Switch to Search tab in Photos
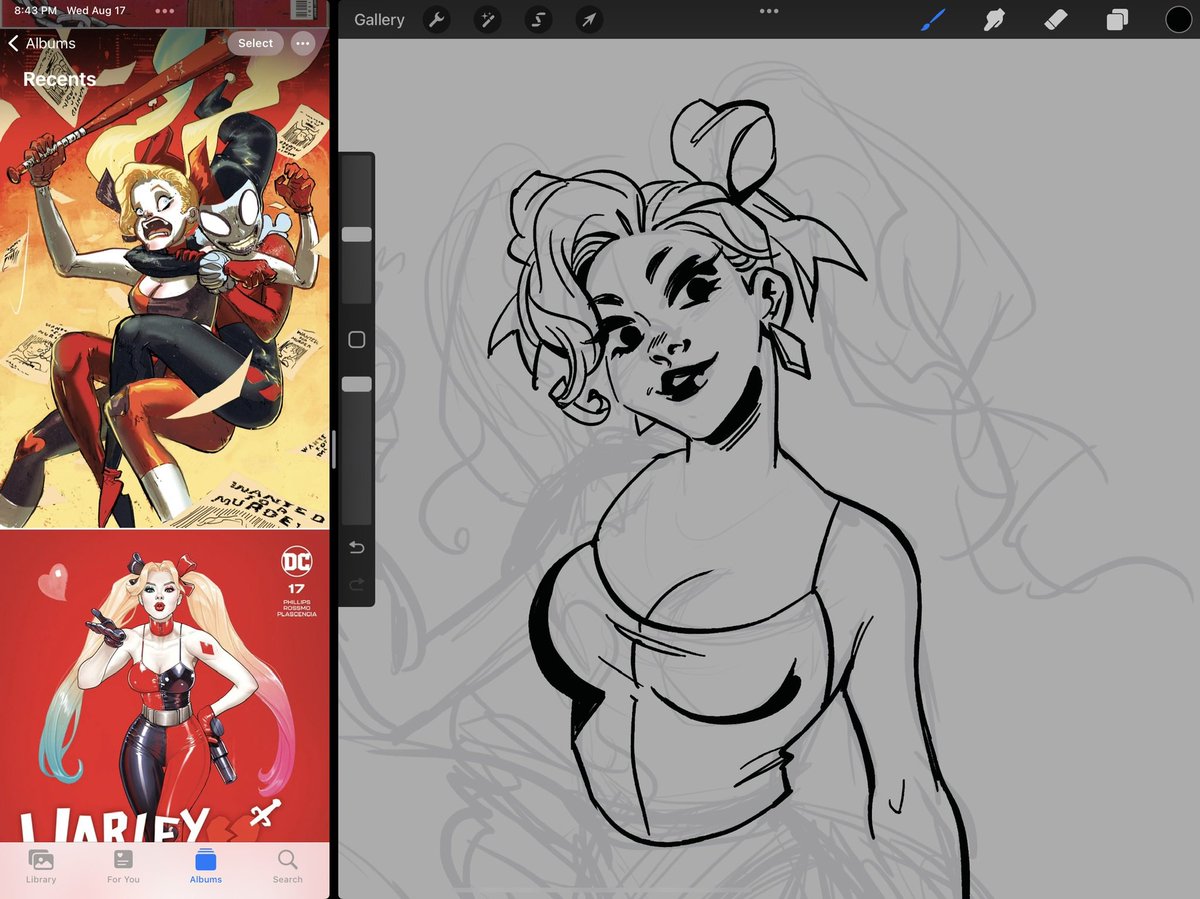The height and width of the screenshot is (899, 1200). [x=288, y=866]
